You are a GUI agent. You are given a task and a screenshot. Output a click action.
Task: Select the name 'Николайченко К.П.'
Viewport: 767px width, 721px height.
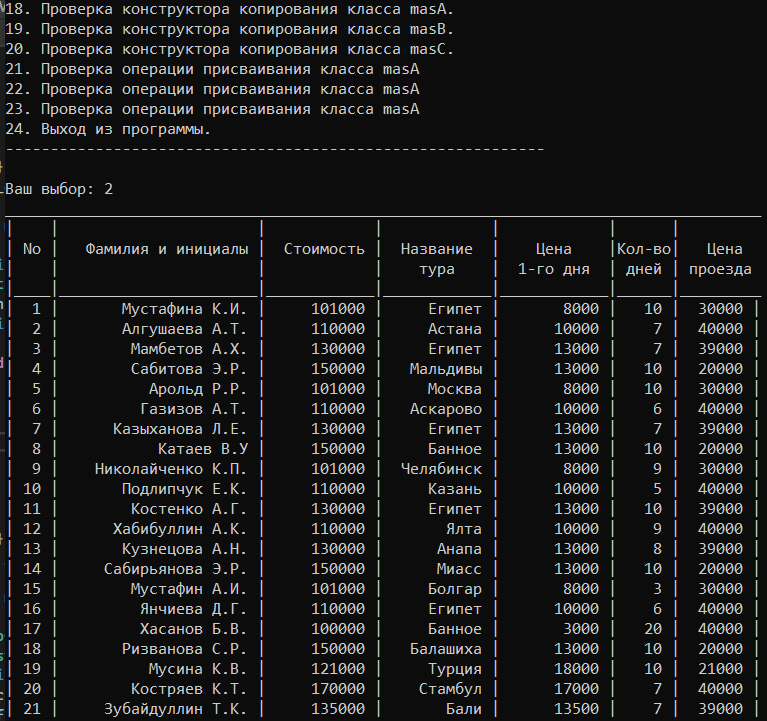point(171,470)
